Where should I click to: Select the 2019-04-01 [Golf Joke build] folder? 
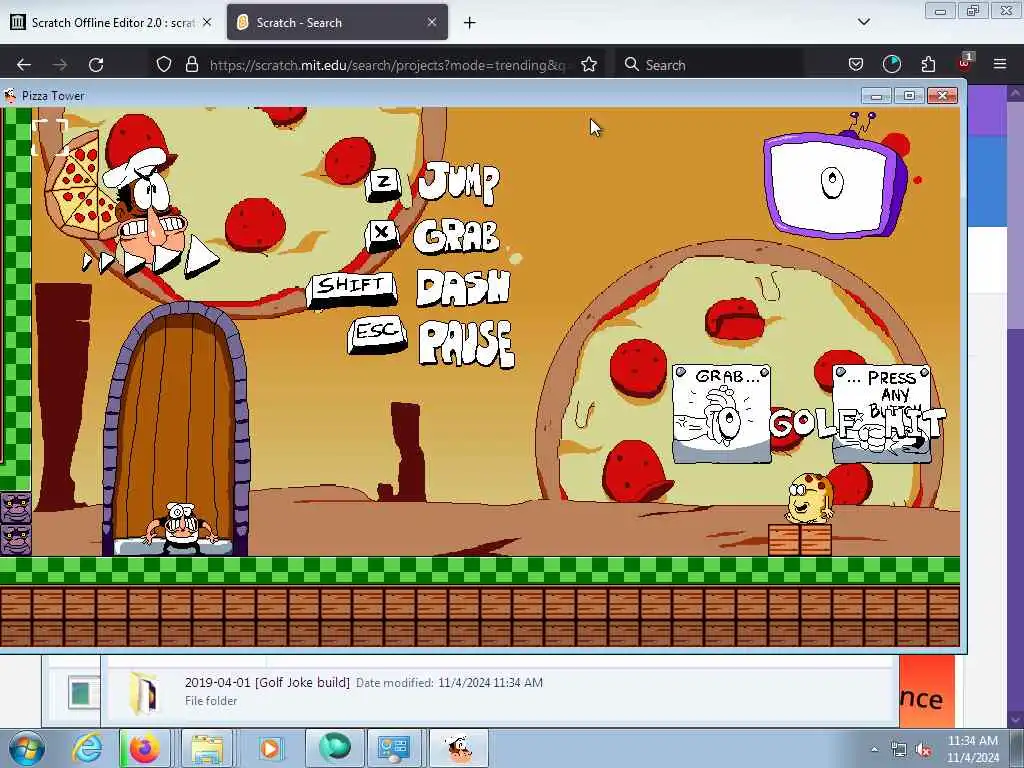point(500,692)
